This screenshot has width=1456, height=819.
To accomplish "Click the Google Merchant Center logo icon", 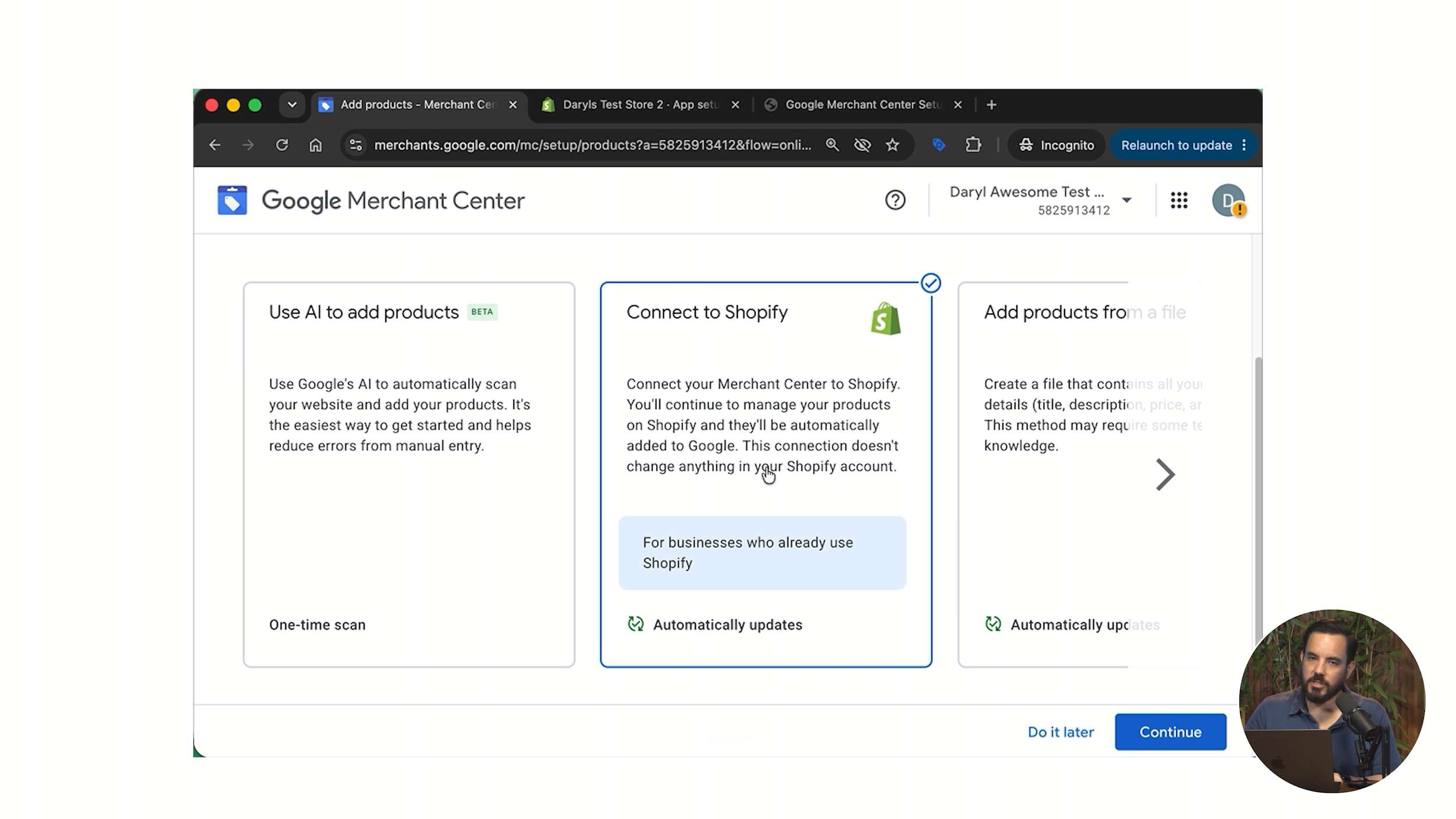I will 232,200.
